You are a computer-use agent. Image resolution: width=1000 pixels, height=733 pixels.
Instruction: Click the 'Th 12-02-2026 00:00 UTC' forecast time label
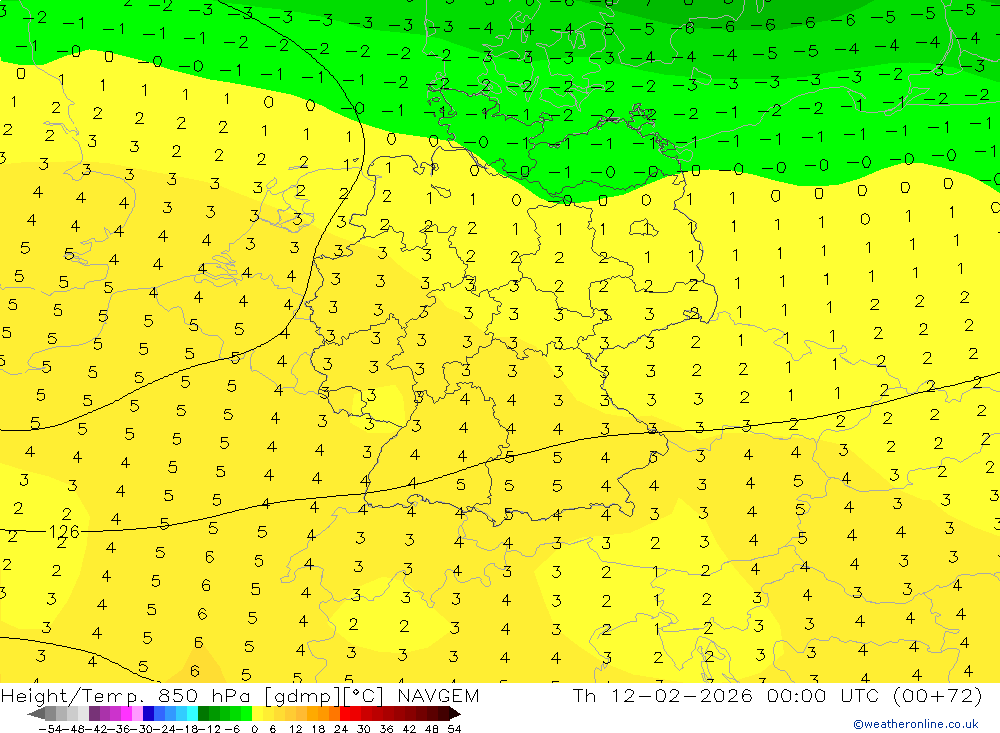coord(726,695)
